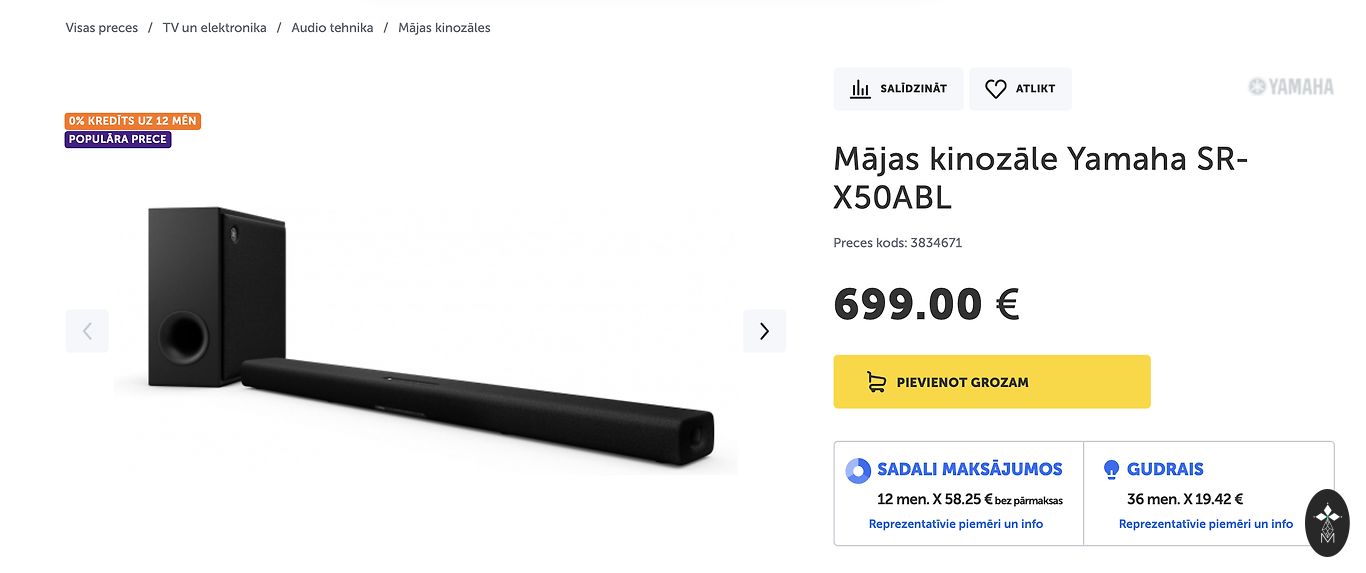Add product with Pievienot grozam button
The image size is (1366, 573).
[991, 382]
